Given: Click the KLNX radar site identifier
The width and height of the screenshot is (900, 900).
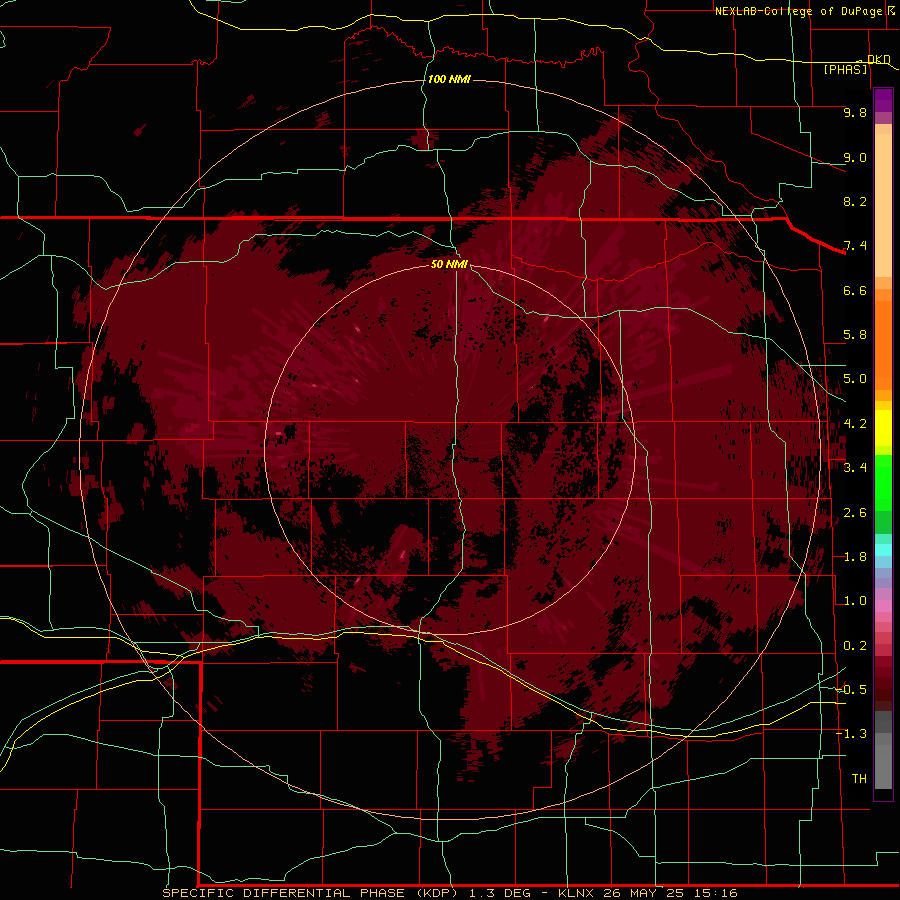Looking at the screenshot, I should click(577, 893).
